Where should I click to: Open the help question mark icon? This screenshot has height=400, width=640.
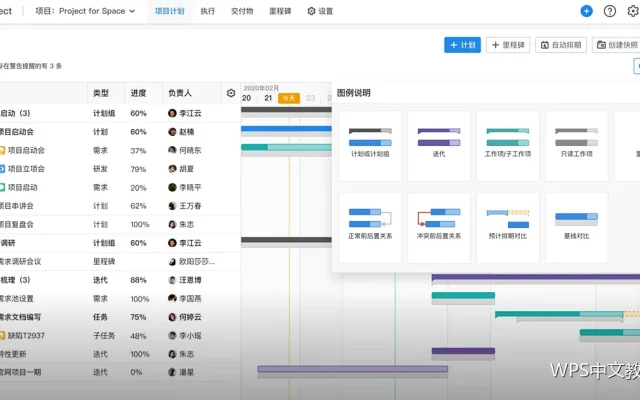609,11
